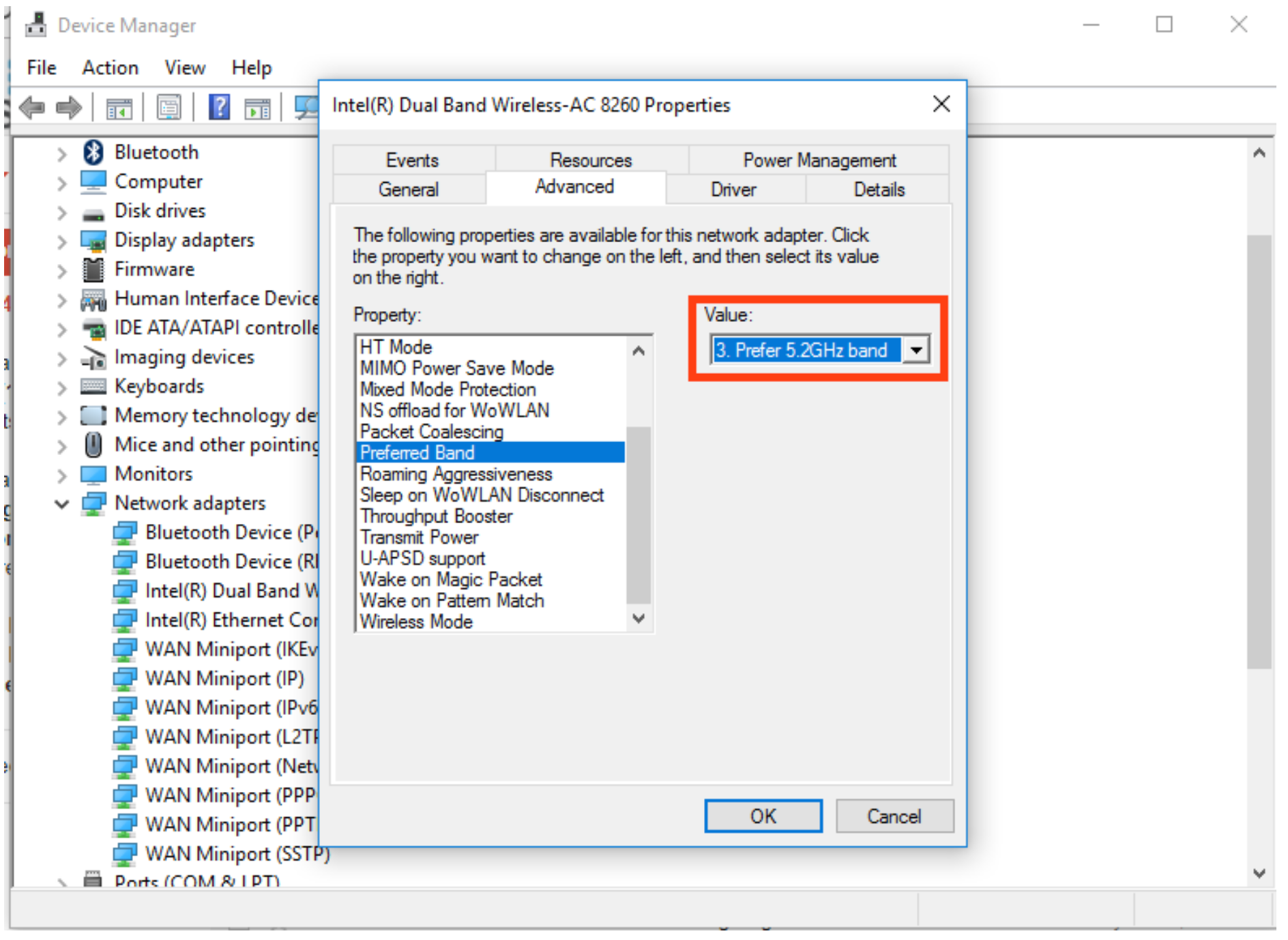Screen dimensions: 1288x940
Task: Select the Monitors icon
Action: [x=93, y=473]
